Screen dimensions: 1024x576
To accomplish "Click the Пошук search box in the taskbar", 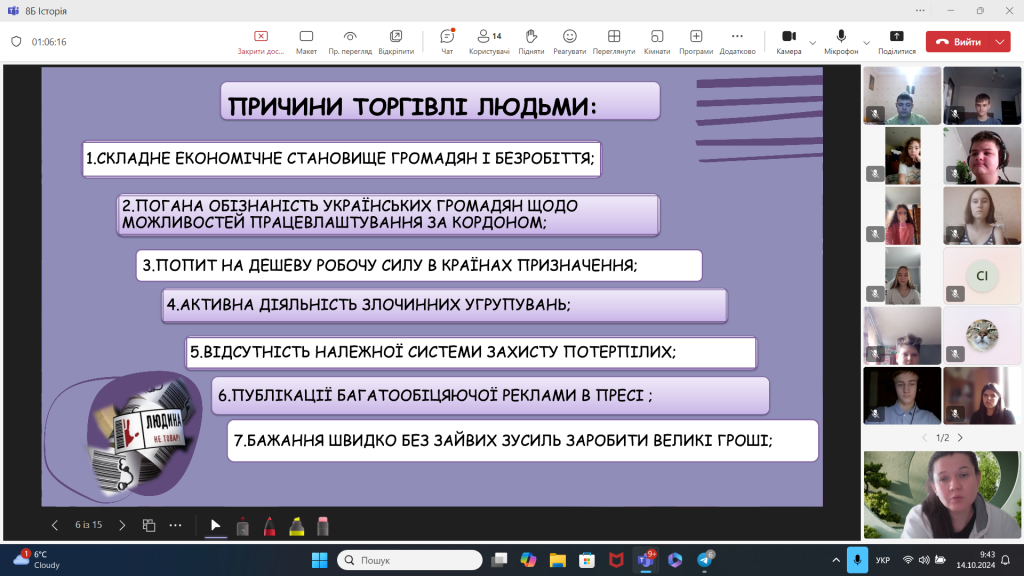I will 410,560.
